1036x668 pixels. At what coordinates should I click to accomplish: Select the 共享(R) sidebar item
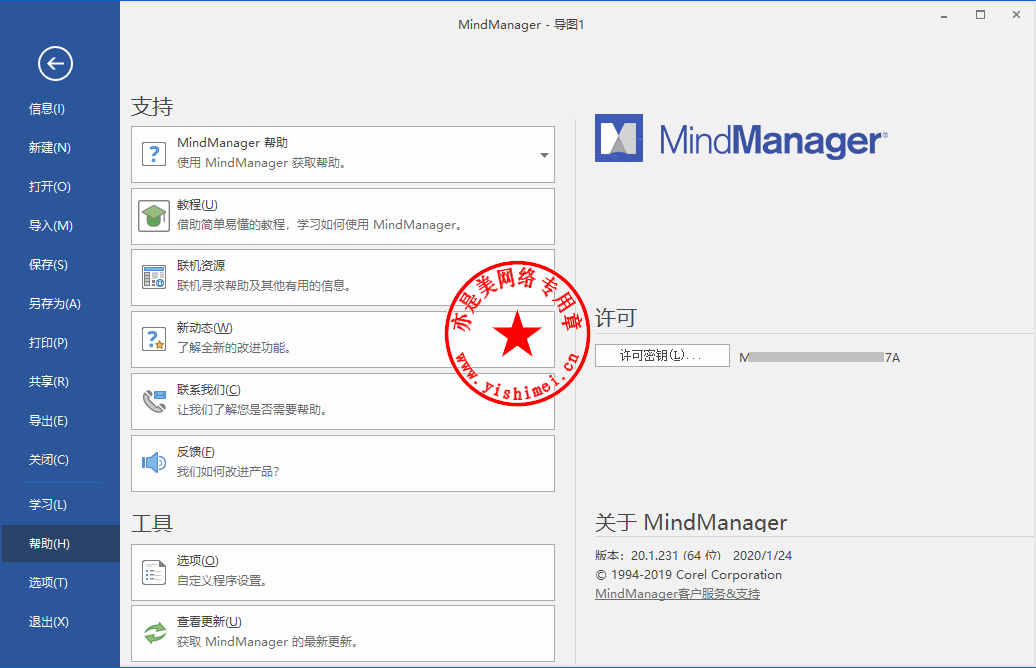tap(49, 382)
